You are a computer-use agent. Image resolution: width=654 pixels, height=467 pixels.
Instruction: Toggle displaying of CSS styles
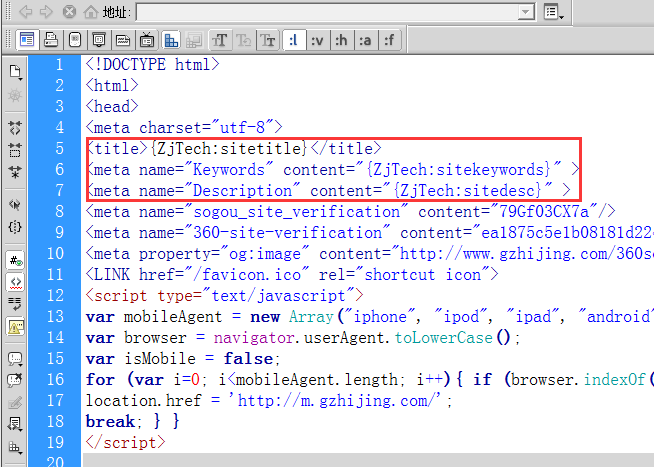point(171,40)
